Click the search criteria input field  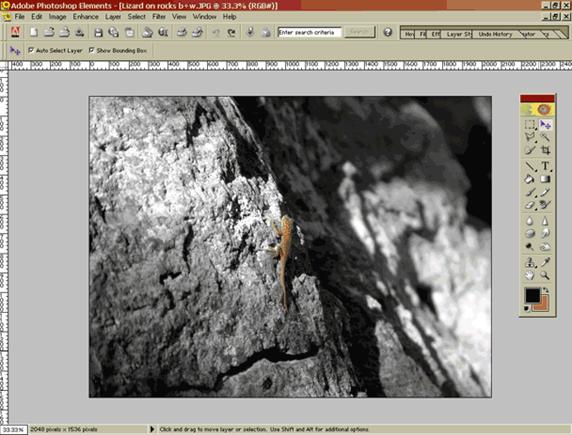[x=309, y=32]
